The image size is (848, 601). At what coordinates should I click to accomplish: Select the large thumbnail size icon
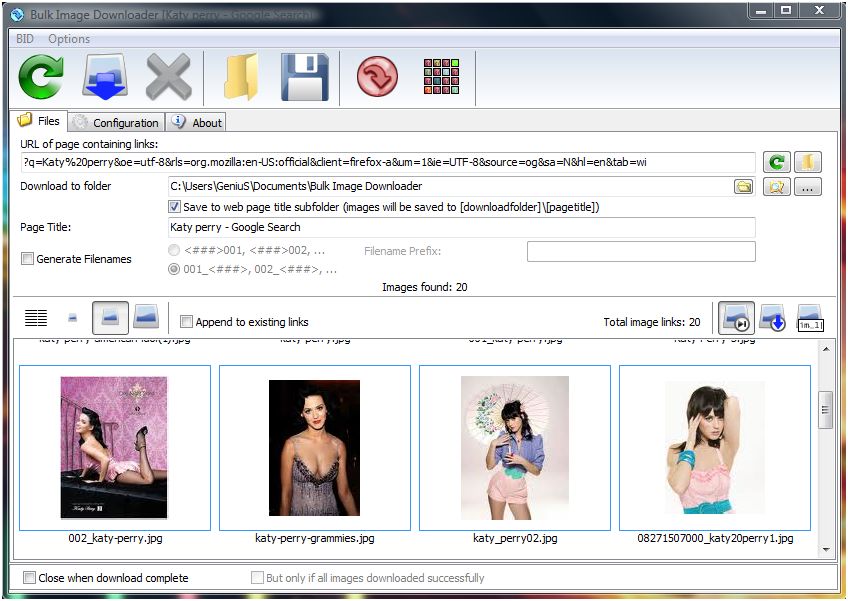pos(146,318)
